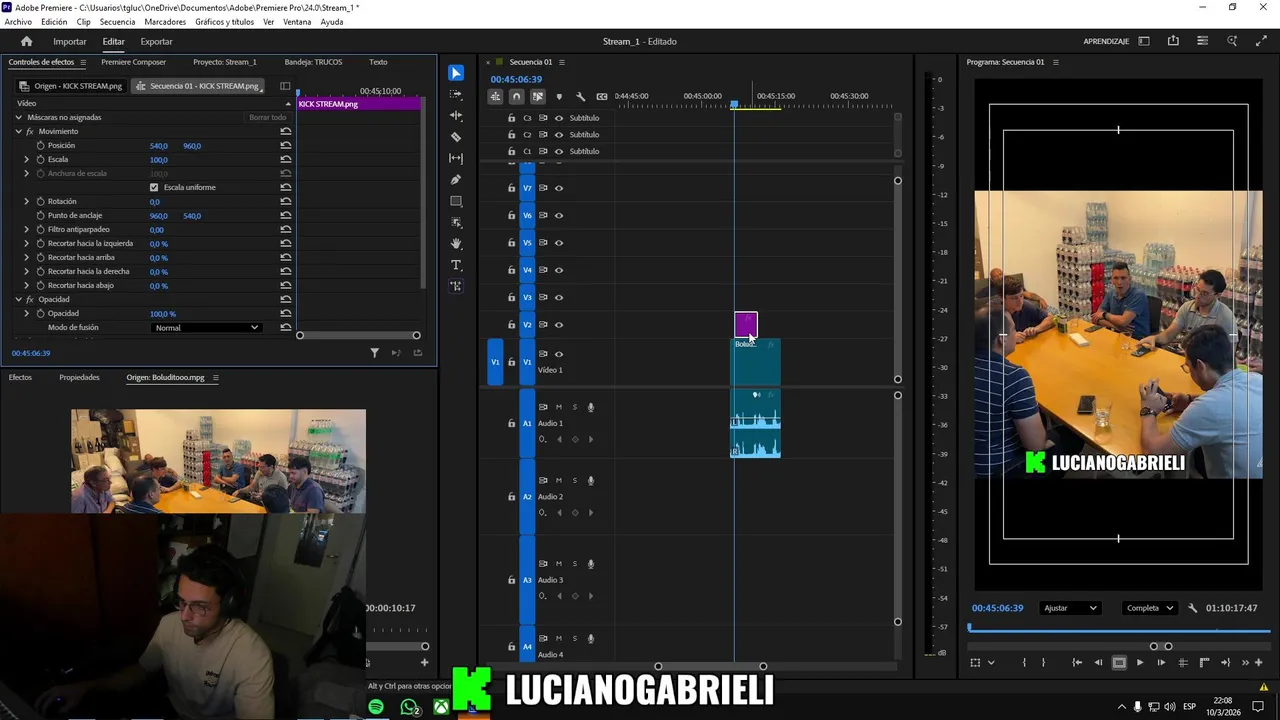This screenshot has height=720, width=1280.
Task: Hide track V7 output with eye icon
Action: [x=559, y=188]
